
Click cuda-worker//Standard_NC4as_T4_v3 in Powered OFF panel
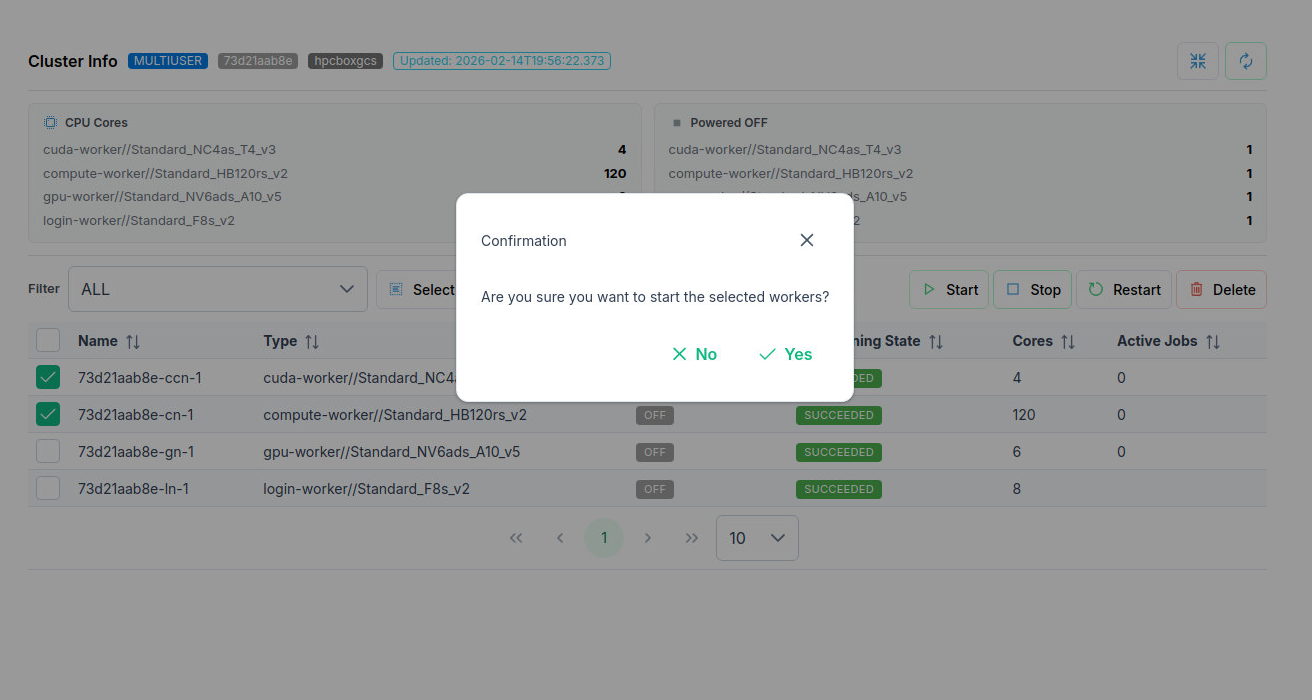point(785,150)
